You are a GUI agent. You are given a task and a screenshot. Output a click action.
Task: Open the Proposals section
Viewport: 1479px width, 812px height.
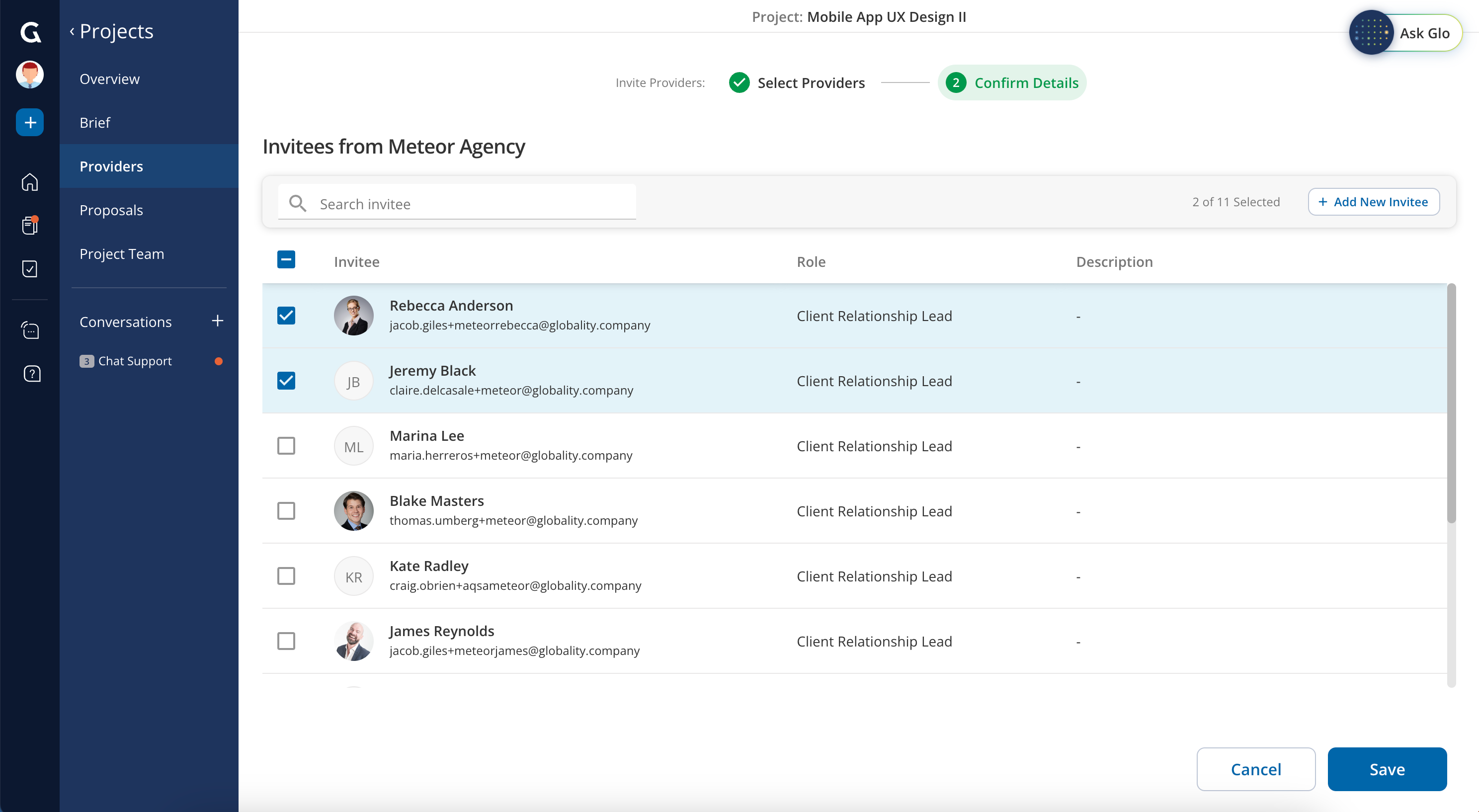pyautogui.click(x=111, y=210)
